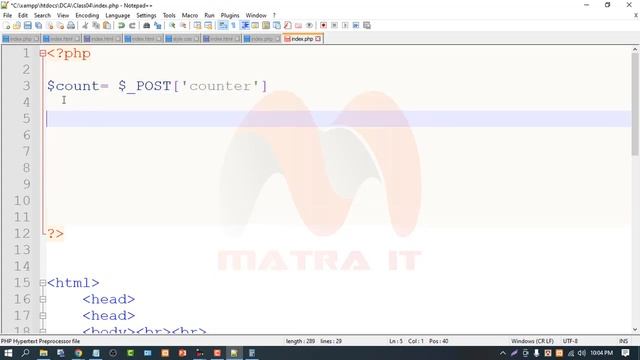
Task: Open the Define your language icon
Action: [x=255, y=25]
